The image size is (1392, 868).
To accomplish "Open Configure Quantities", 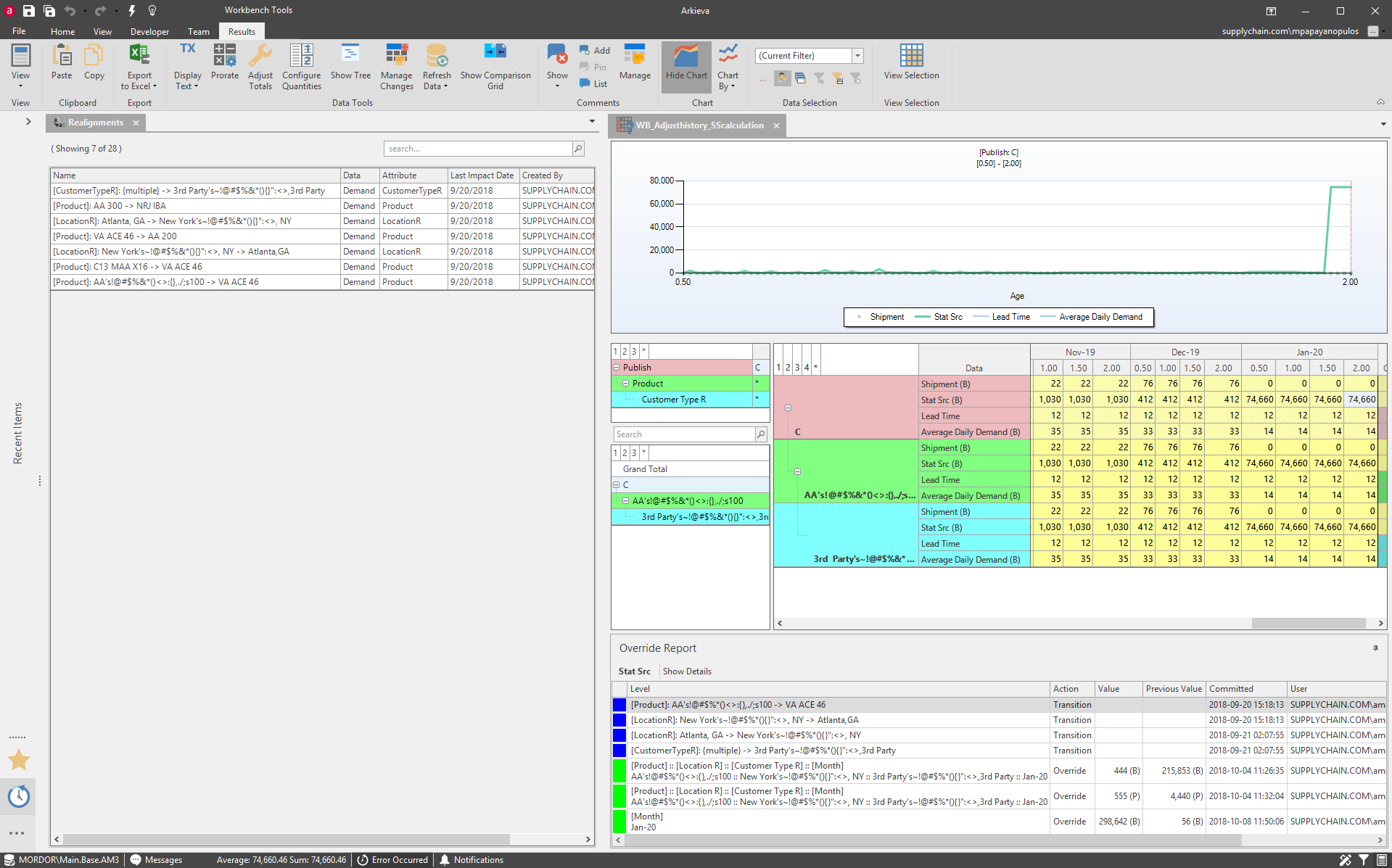I will [302, 67].
